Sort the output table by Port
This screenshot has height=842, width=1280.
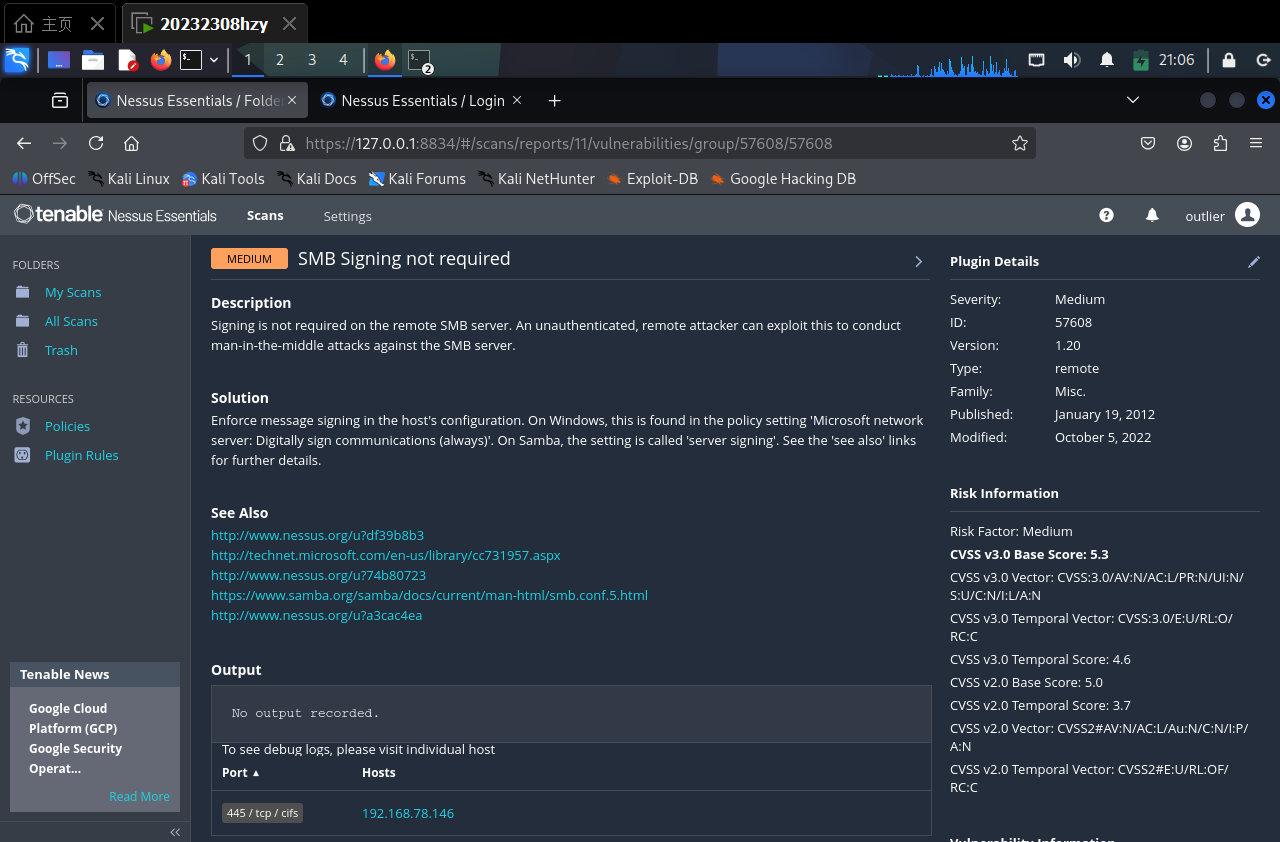[240, 773]
